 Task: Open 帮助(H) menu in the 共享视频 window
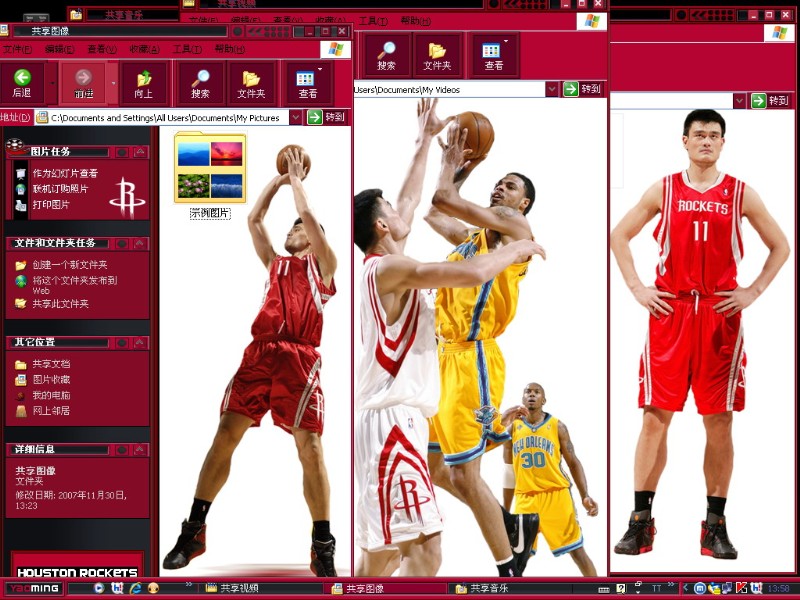415,21
